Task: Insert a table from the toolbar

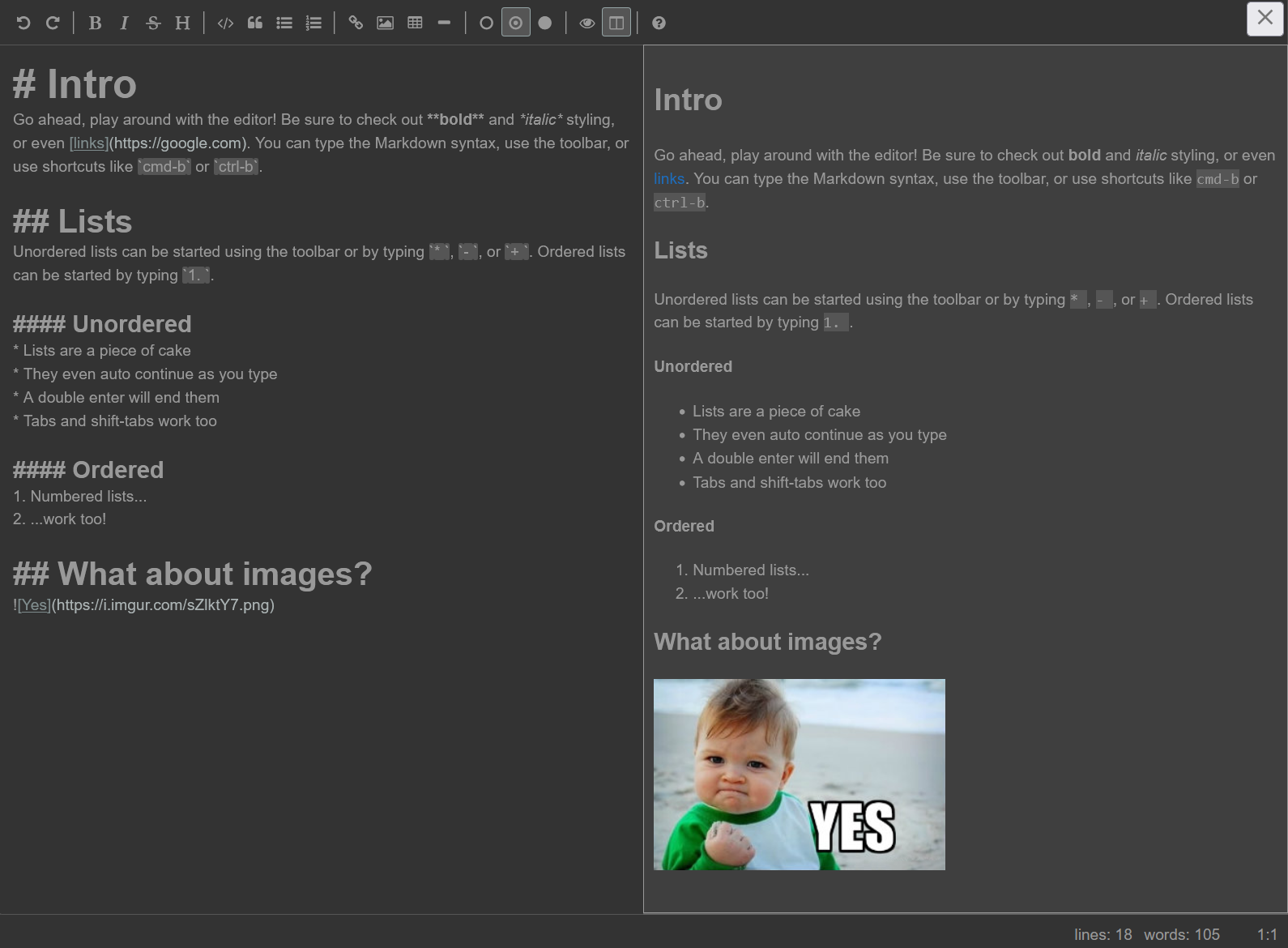Action: (415, 23)
